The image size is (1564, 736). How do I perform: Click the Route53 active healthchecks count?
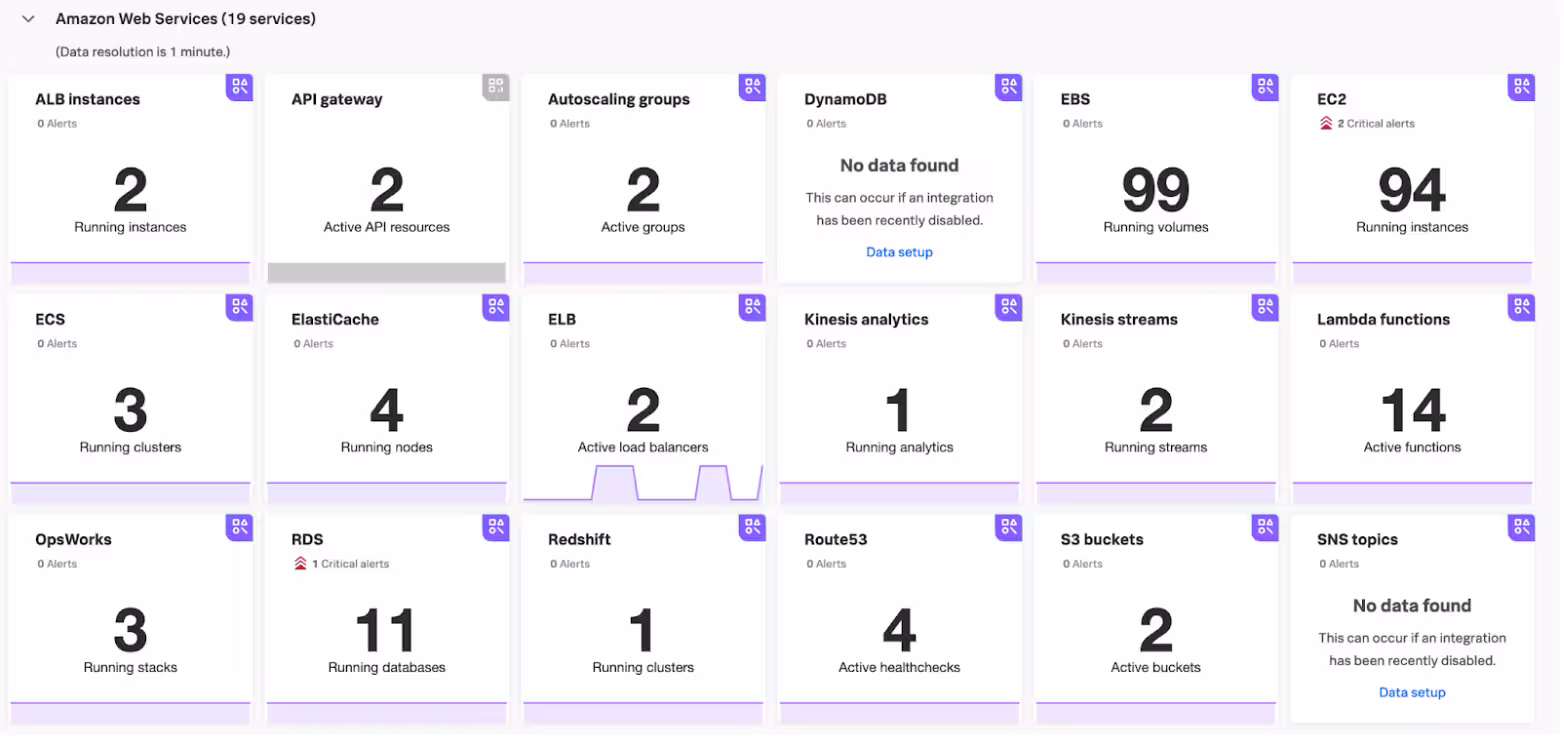coord(898,630)
